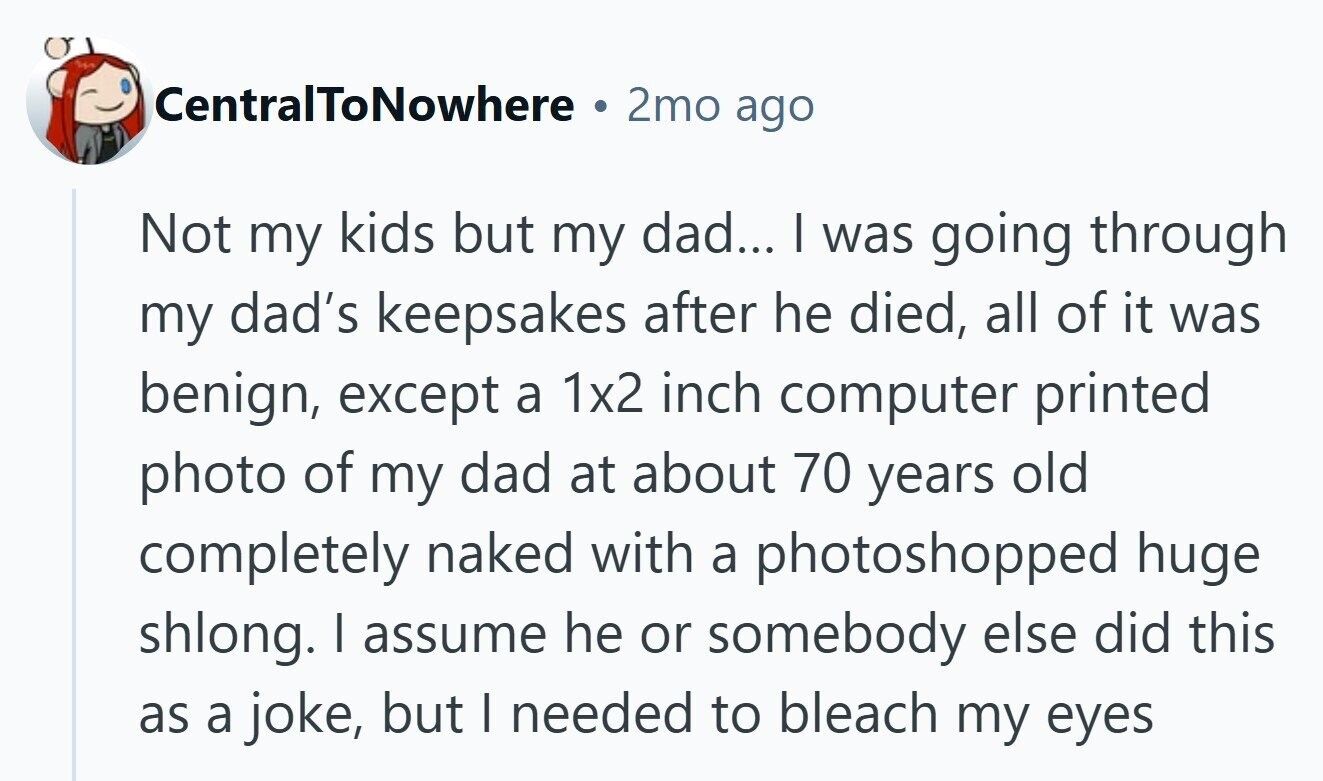The width and height of the screenshot is (1323, 781).
Task: Click the CentralToNowhere user avatar
Action: pyautogui.click(x=87, y=103)
